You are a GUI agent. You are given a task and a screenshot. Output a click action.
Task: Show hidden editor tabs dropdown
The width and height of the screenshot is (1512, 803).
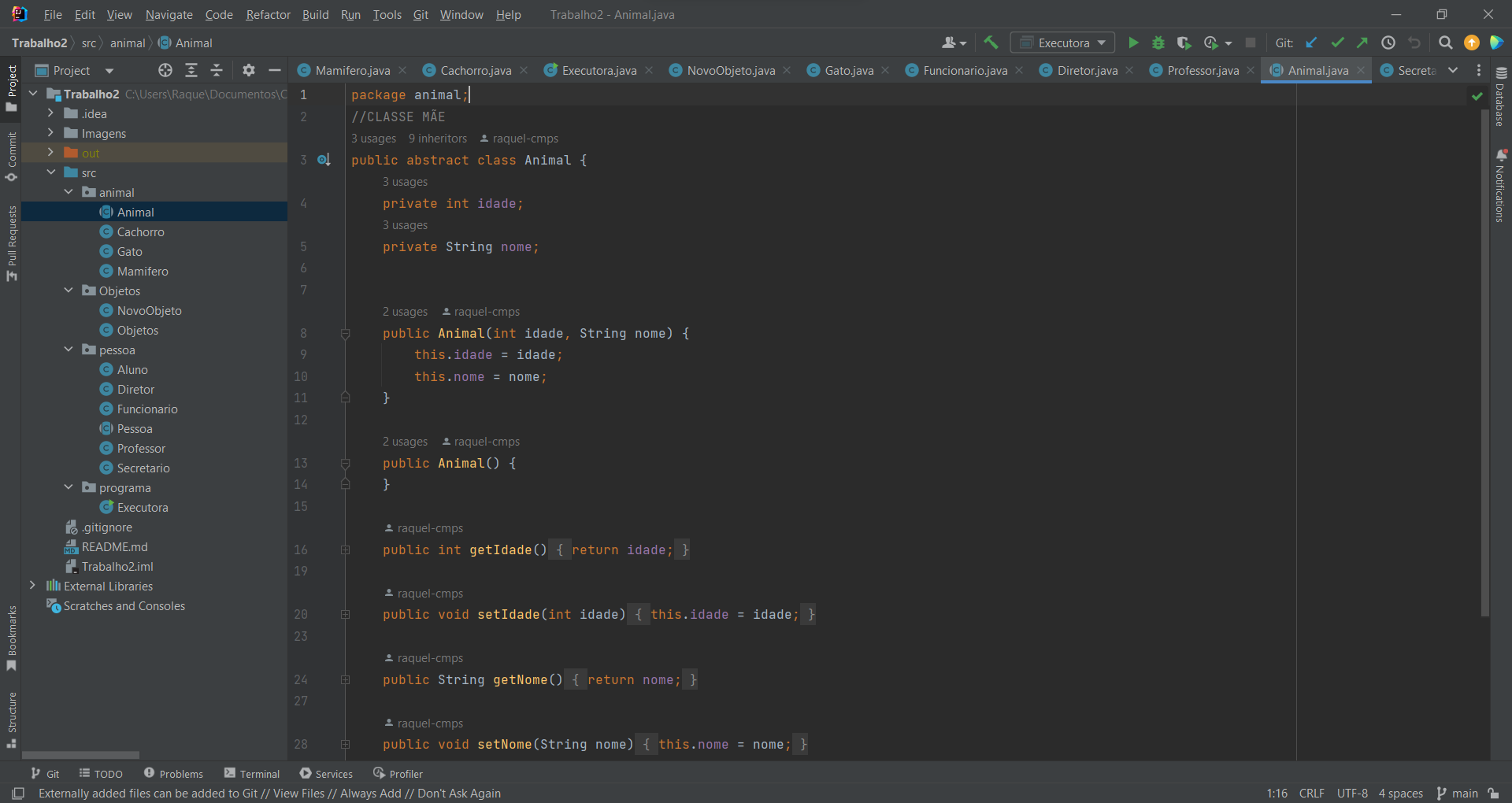tap(1453, 70)
